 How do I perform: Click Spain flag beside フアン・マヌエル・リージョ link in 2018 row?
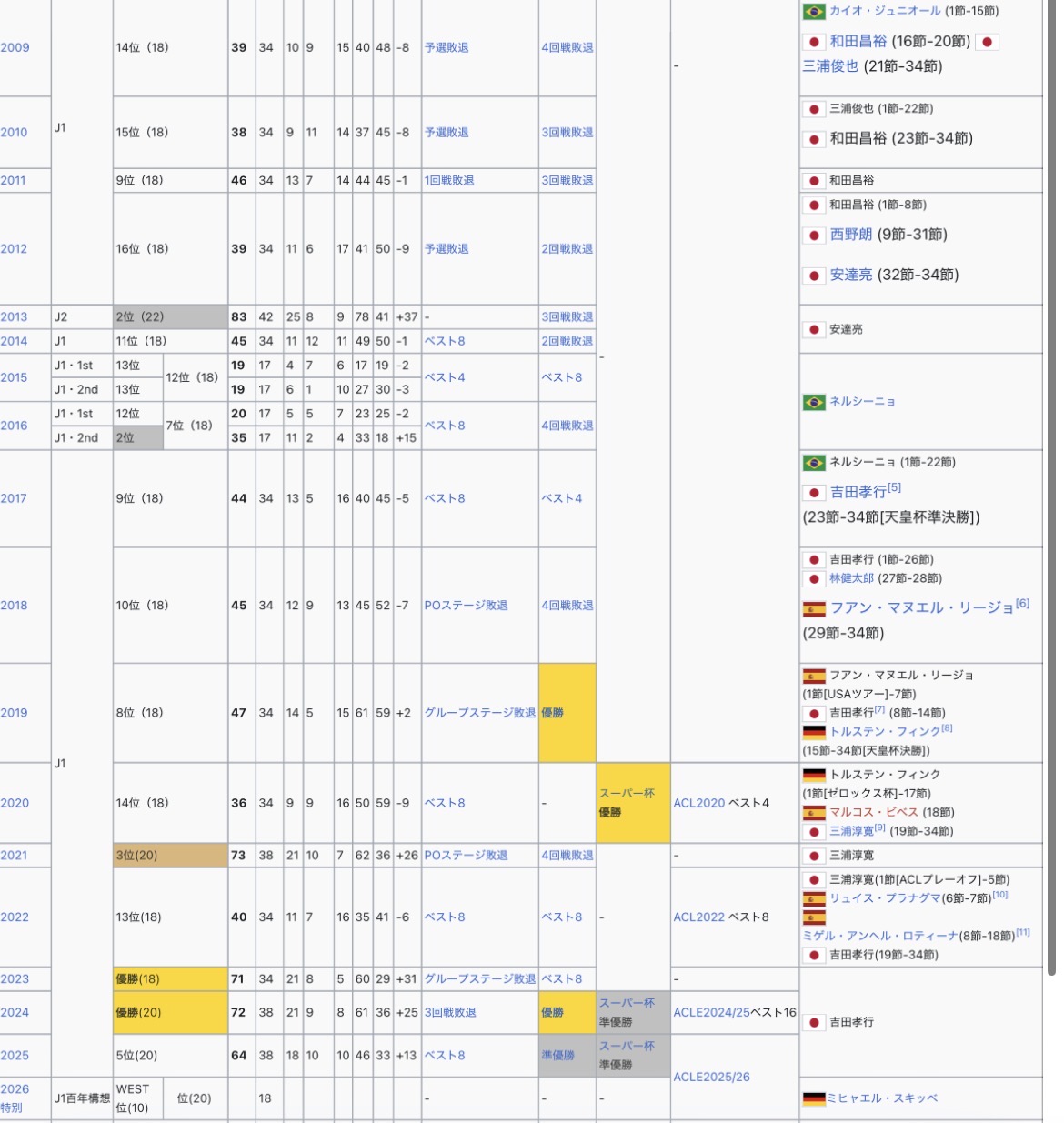pyautogui.click(x=814, y=608)
